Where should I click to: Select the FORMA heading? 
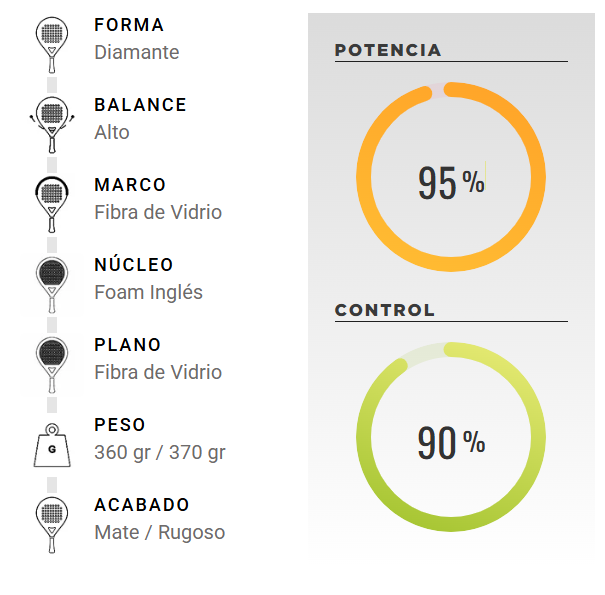click(x=129, y=25)
